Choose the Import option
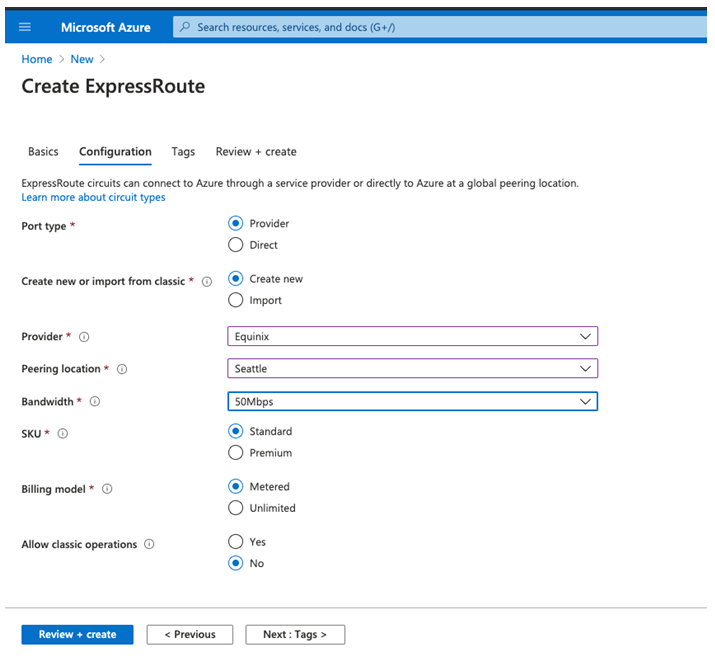Viewport: 715px width, 661px height. point(236,300)
